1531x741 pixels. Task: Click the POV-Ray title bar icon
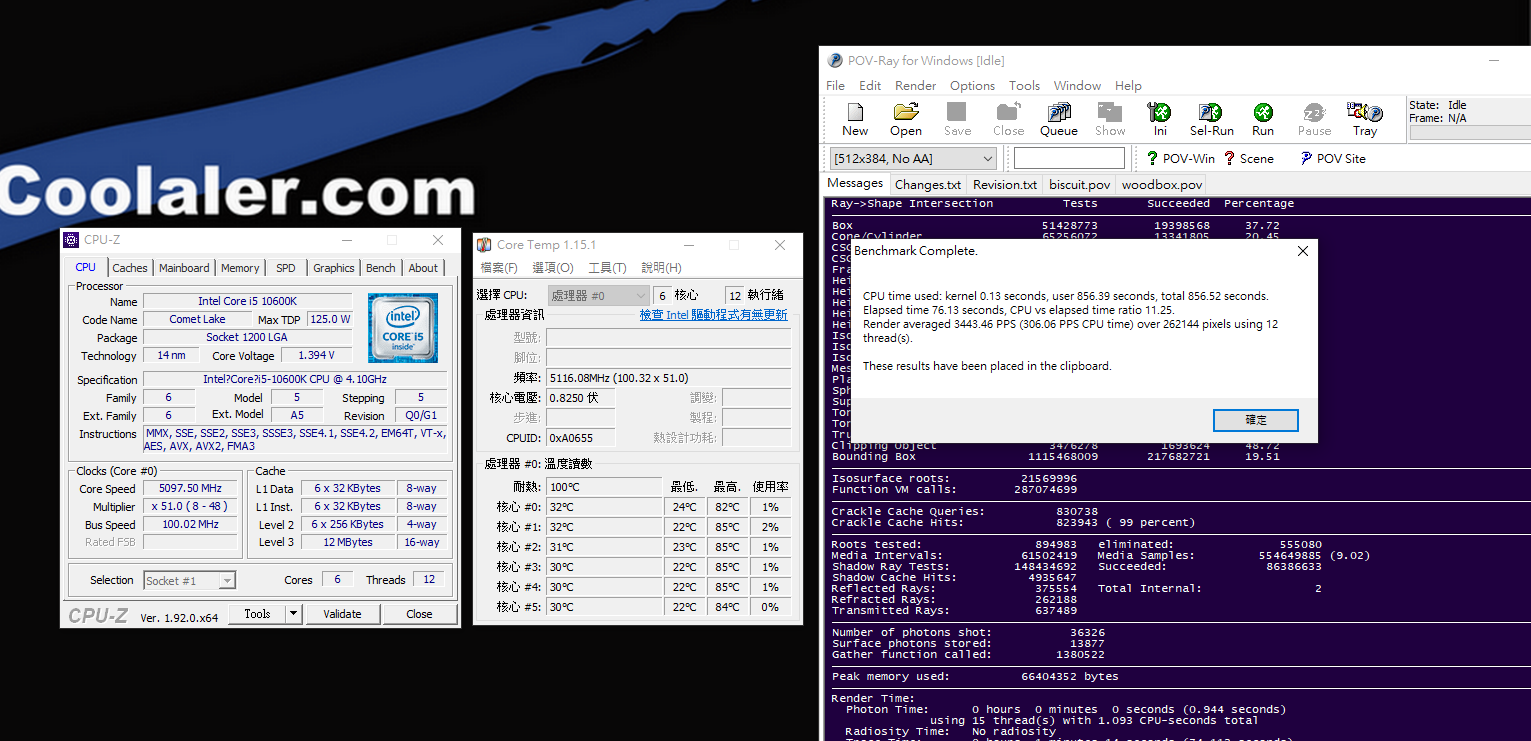pos(836,60)
